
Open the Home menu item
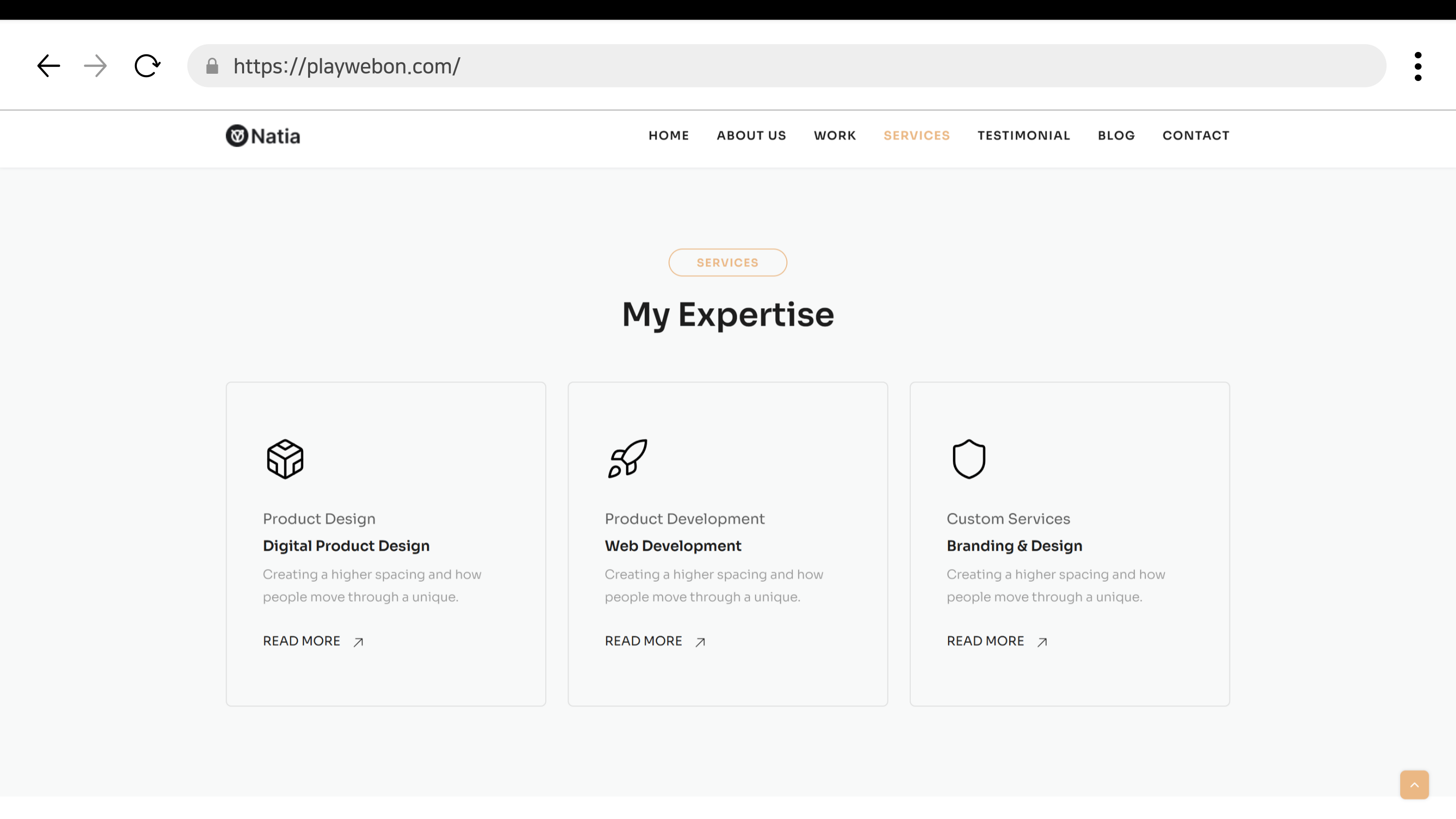669,136
